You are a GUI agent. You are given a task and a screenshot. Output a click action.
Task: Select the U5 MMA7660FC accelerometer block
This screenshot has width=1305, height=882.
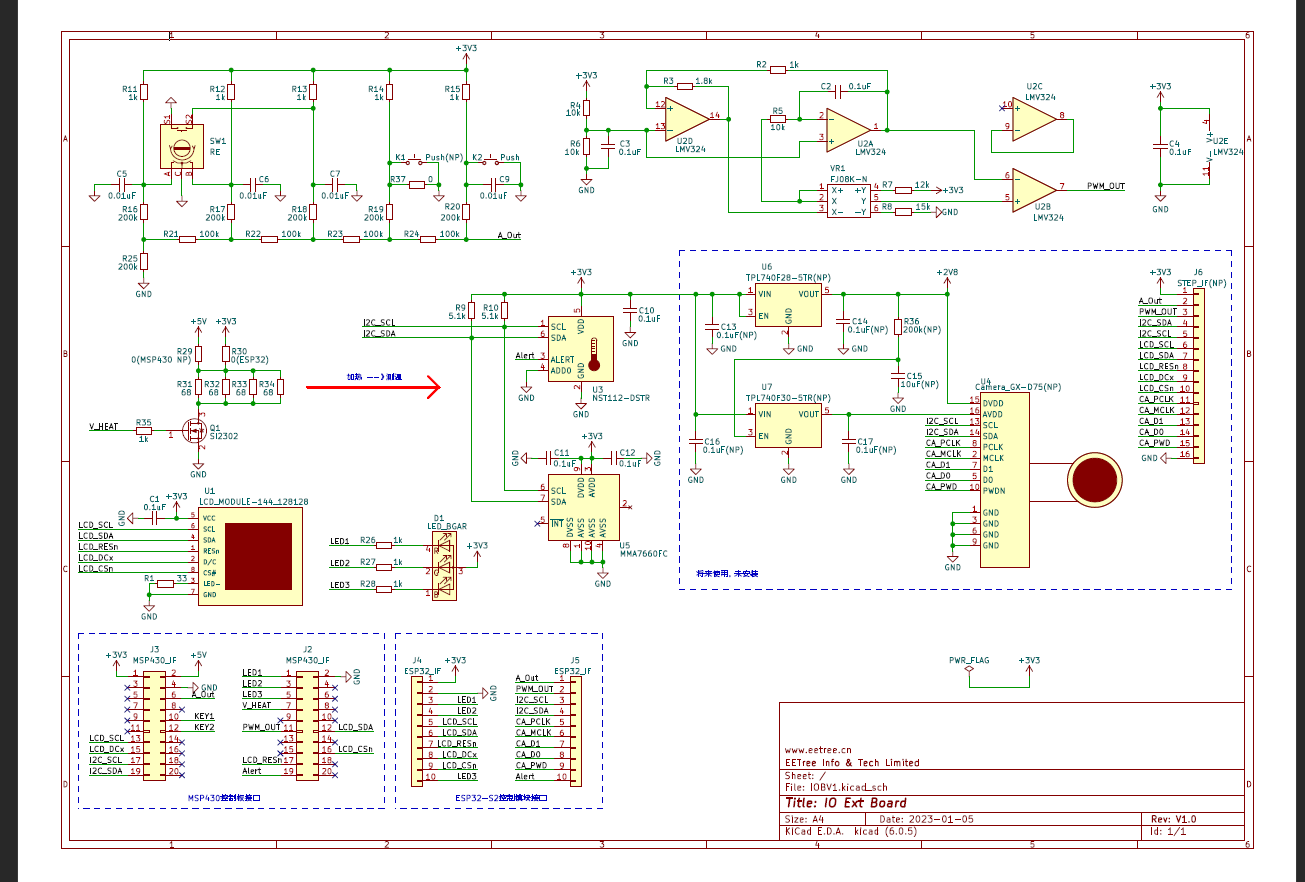585,506
